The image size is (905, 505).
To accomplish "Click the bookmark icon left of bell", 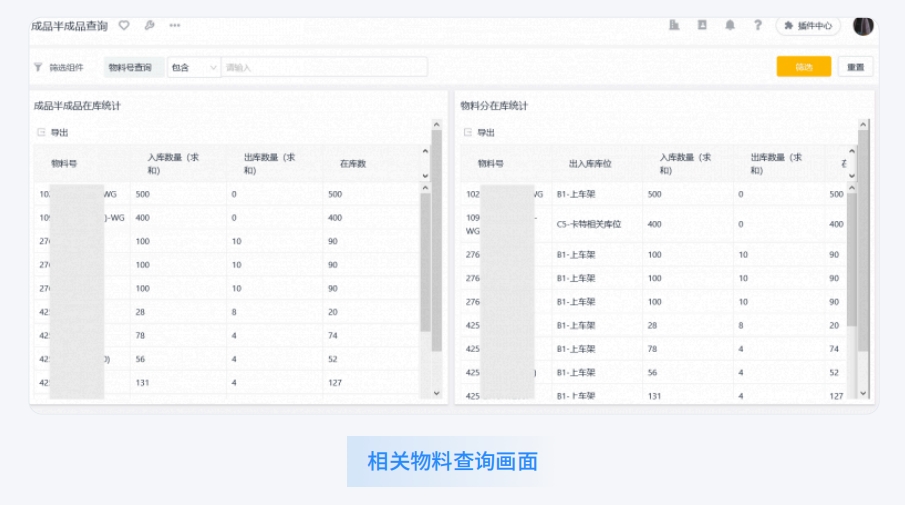I will (702, 25).
